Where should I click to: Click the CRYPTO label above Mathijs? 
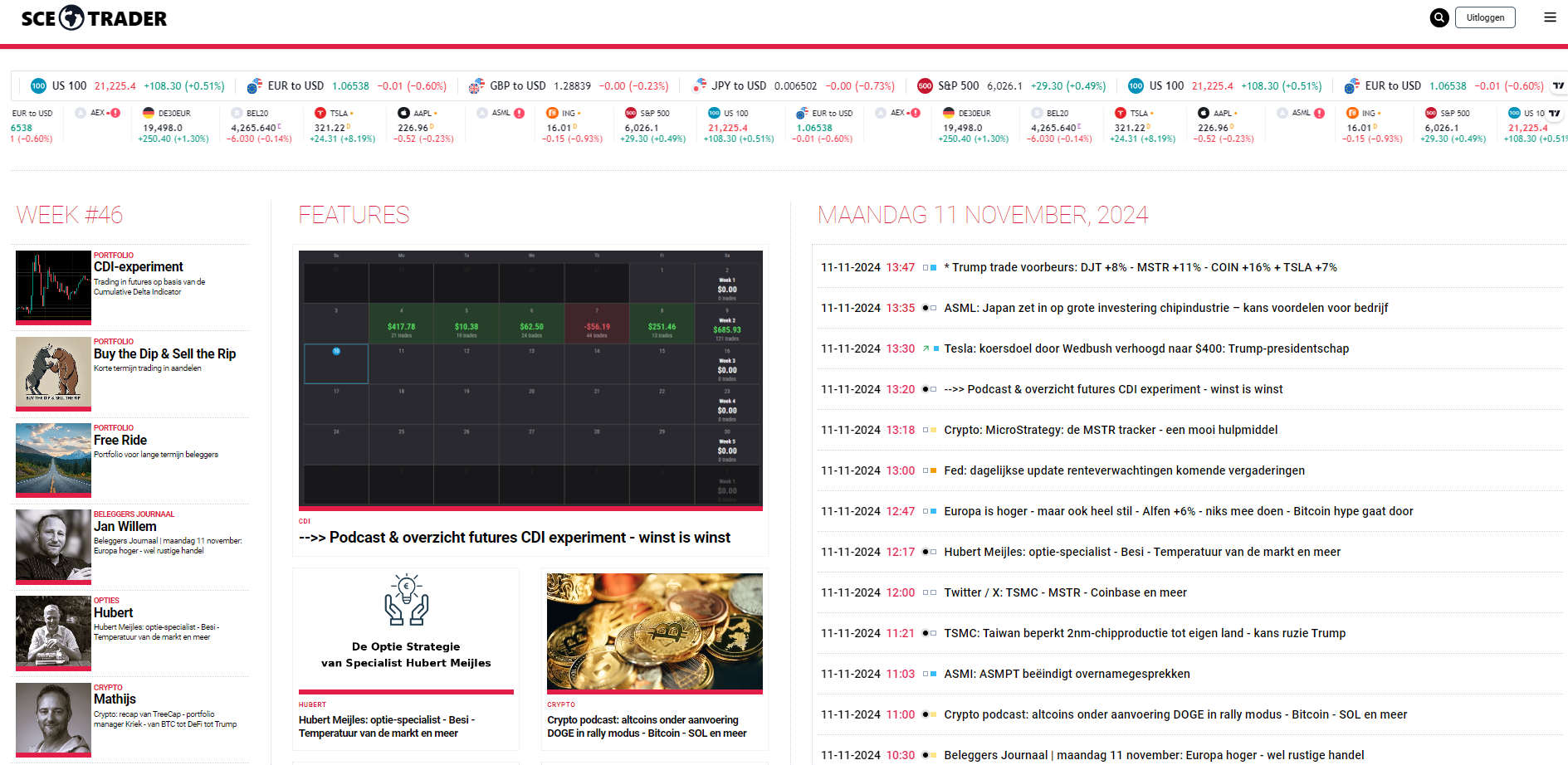point(108,688)
